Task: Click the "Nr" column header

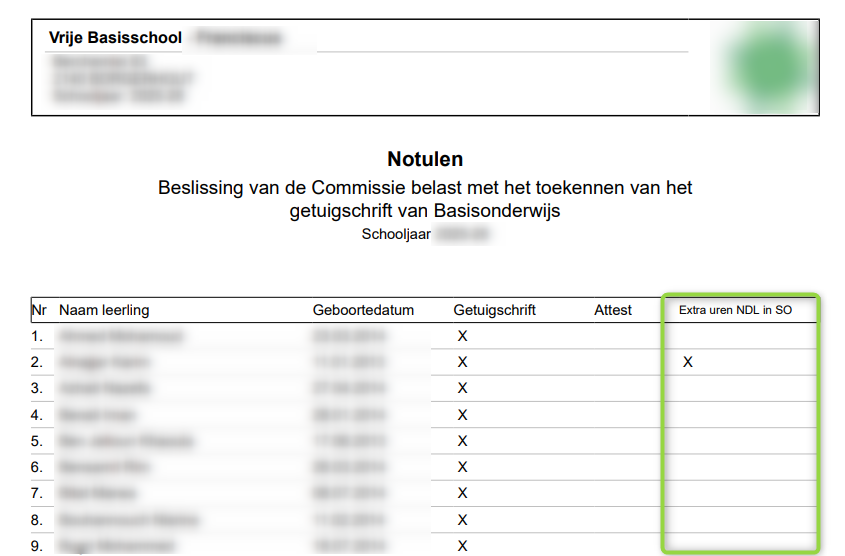Action: [x=39, y=310]
